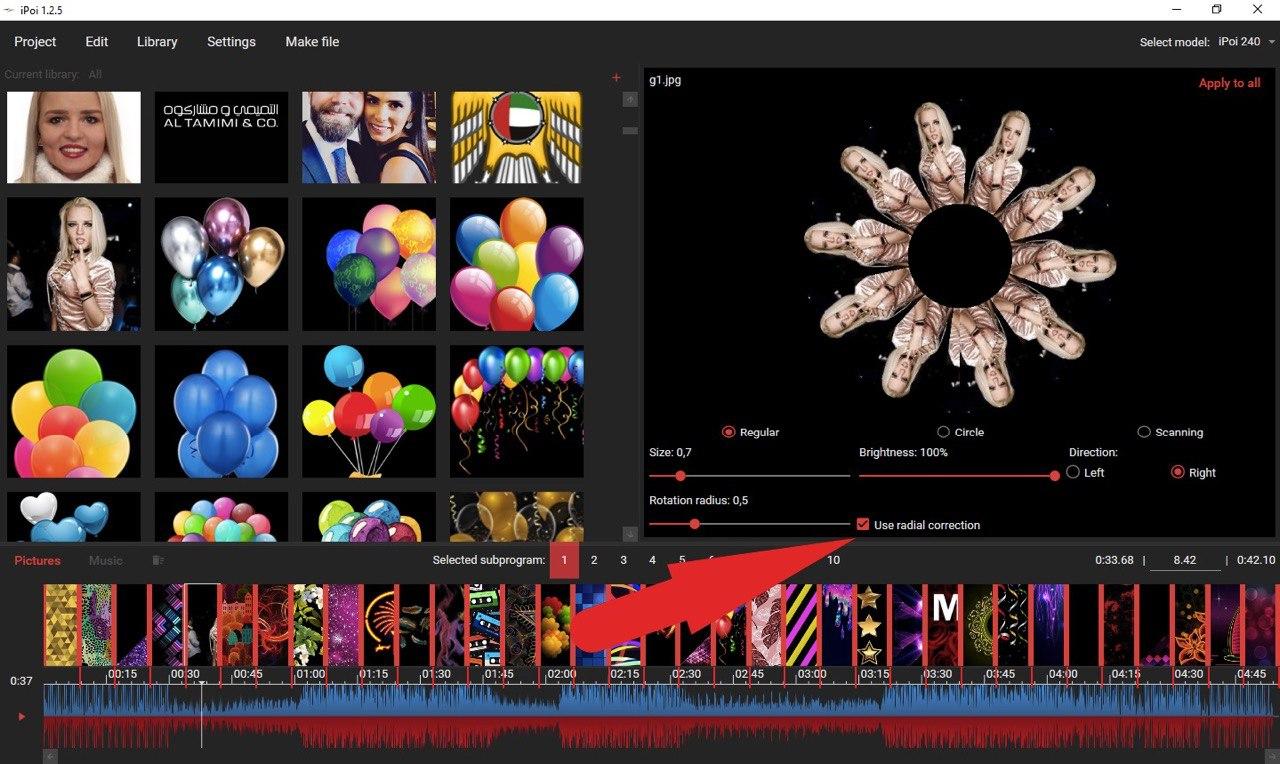
Task: Set rotation direction to Left
Action: (1073, 472)
